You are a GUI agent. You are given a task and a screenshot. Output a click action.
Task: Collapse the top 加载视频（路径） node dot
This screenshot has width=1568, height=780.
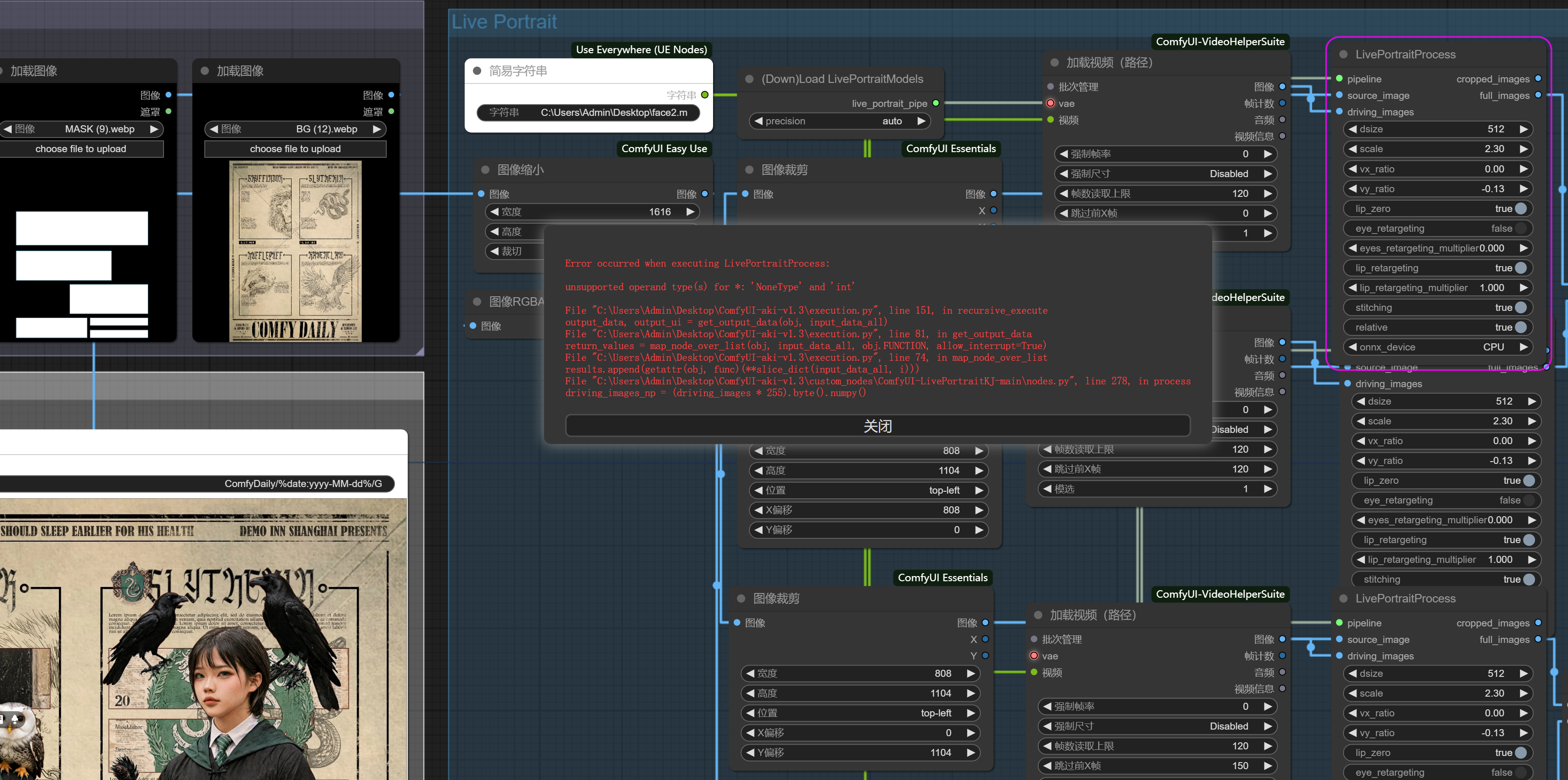pyautogui.click(x=1054, y=63)
